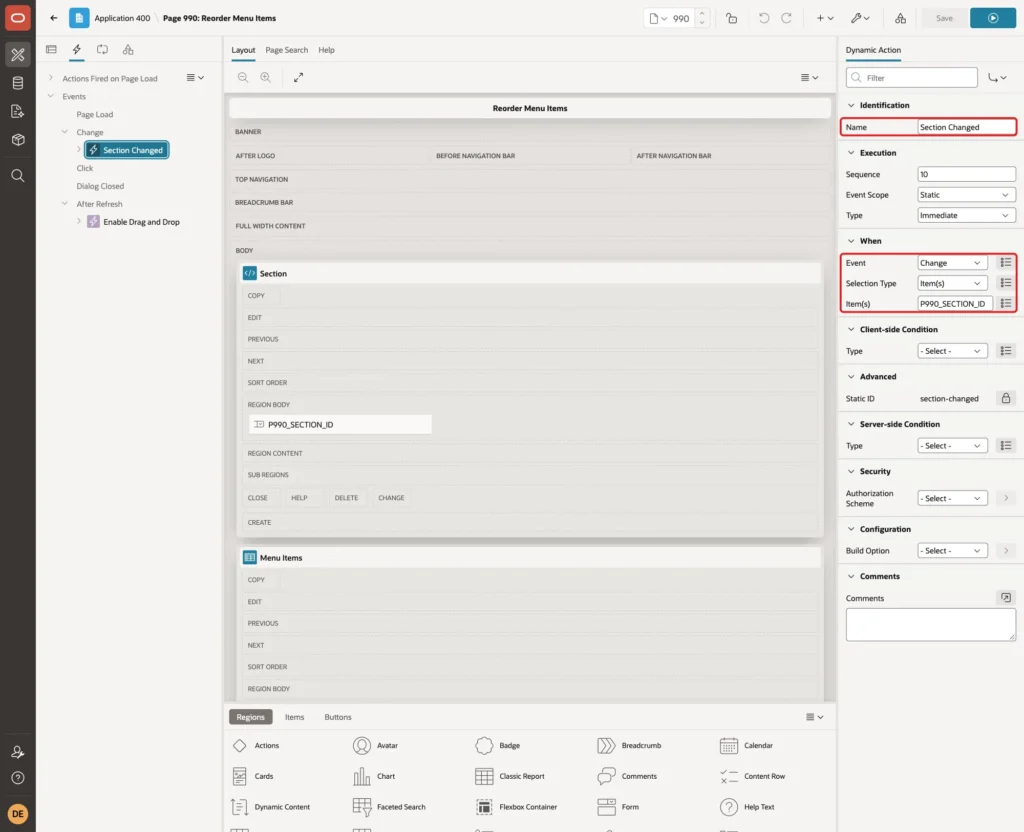Click the Static ID lock icon
The width and height of the screenshot is (1024, 832).
1006,398
